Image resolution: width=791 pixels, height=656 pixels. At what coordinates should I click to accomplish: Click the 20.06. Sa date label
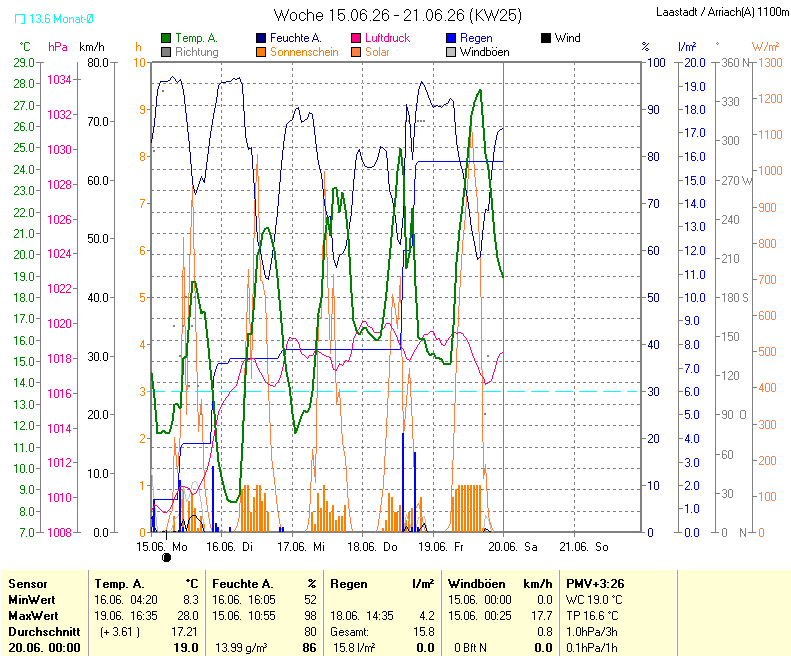click(x=513, y=546)
